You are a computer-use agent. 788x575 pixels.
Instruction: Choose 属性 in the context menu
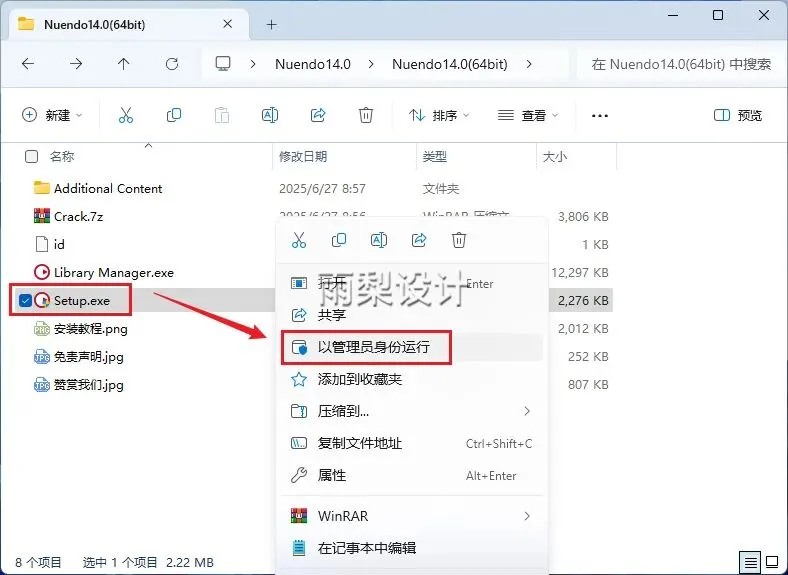pos(412,475)
